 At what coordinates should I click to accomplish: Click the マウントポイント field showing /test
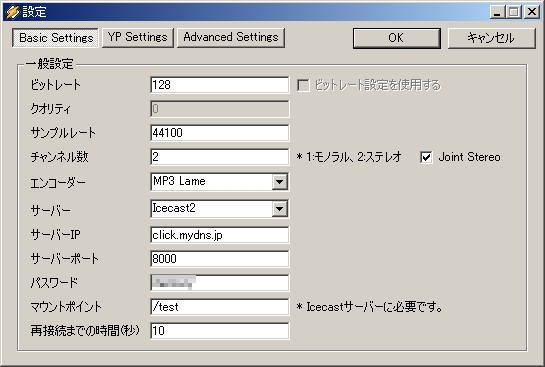click(x=220, y=307)
